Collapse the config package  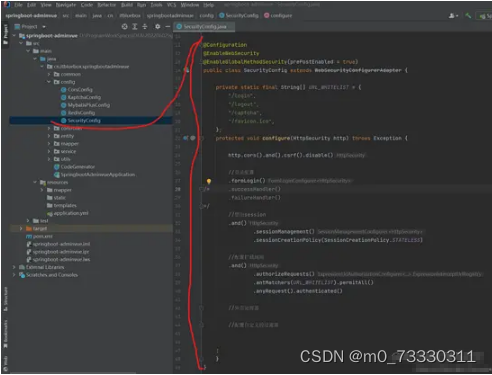tap(49, 82)
